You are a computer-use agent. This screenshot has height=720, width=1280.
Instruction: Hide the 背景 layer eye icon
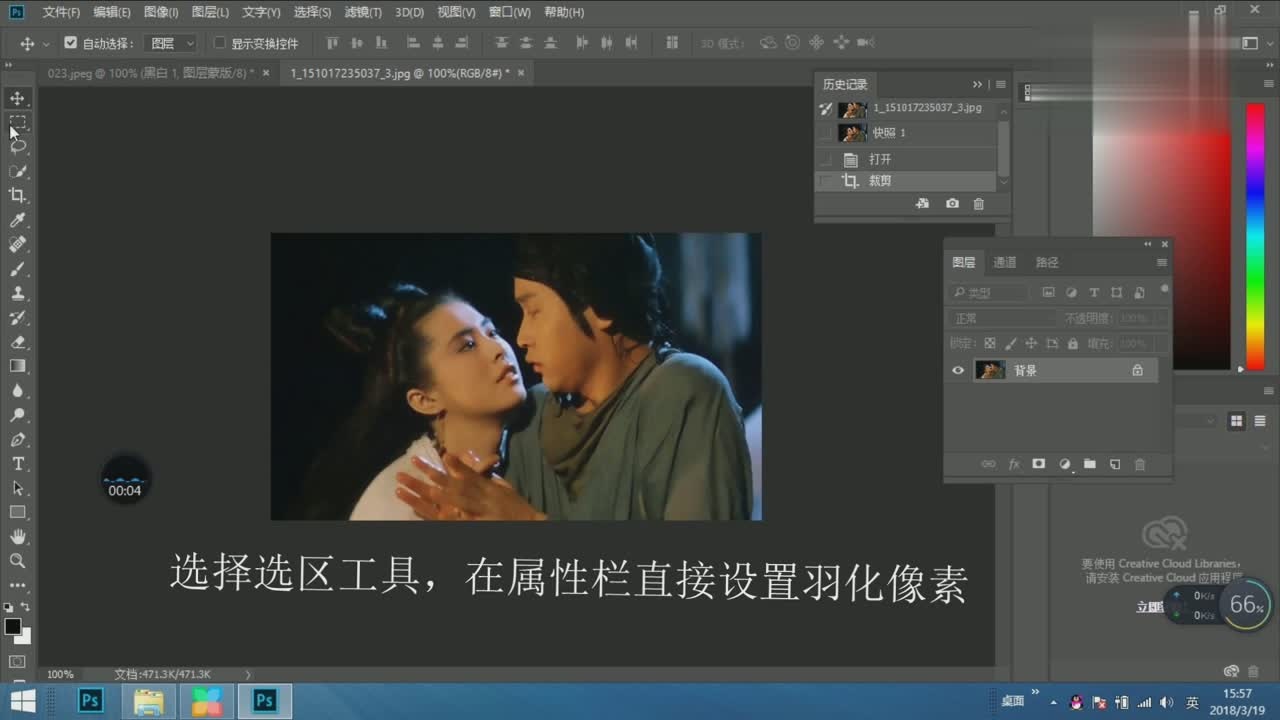pos(958,370)
